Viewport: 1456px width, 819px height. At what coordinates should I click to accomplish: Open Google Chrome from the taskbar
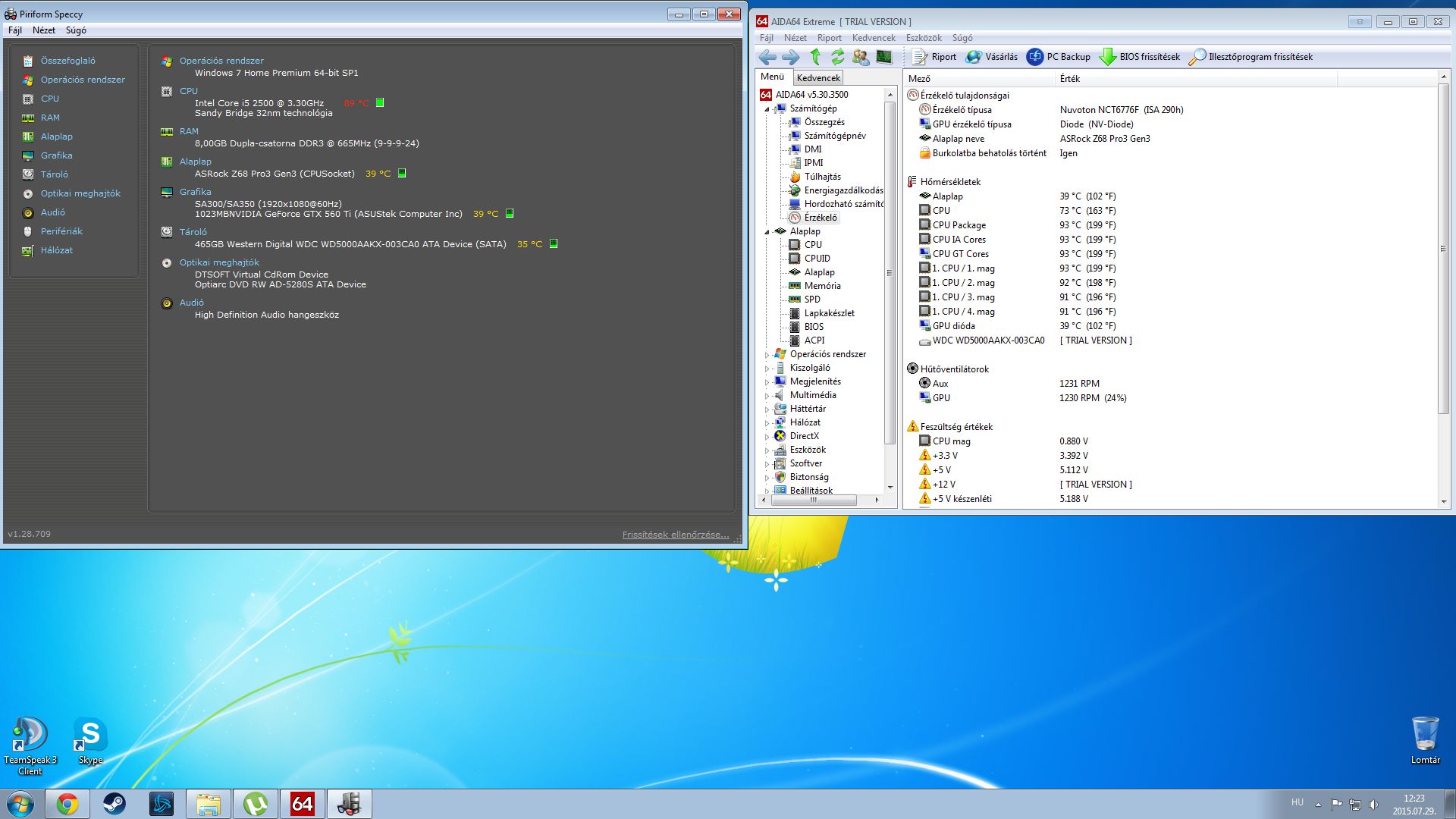67,804
